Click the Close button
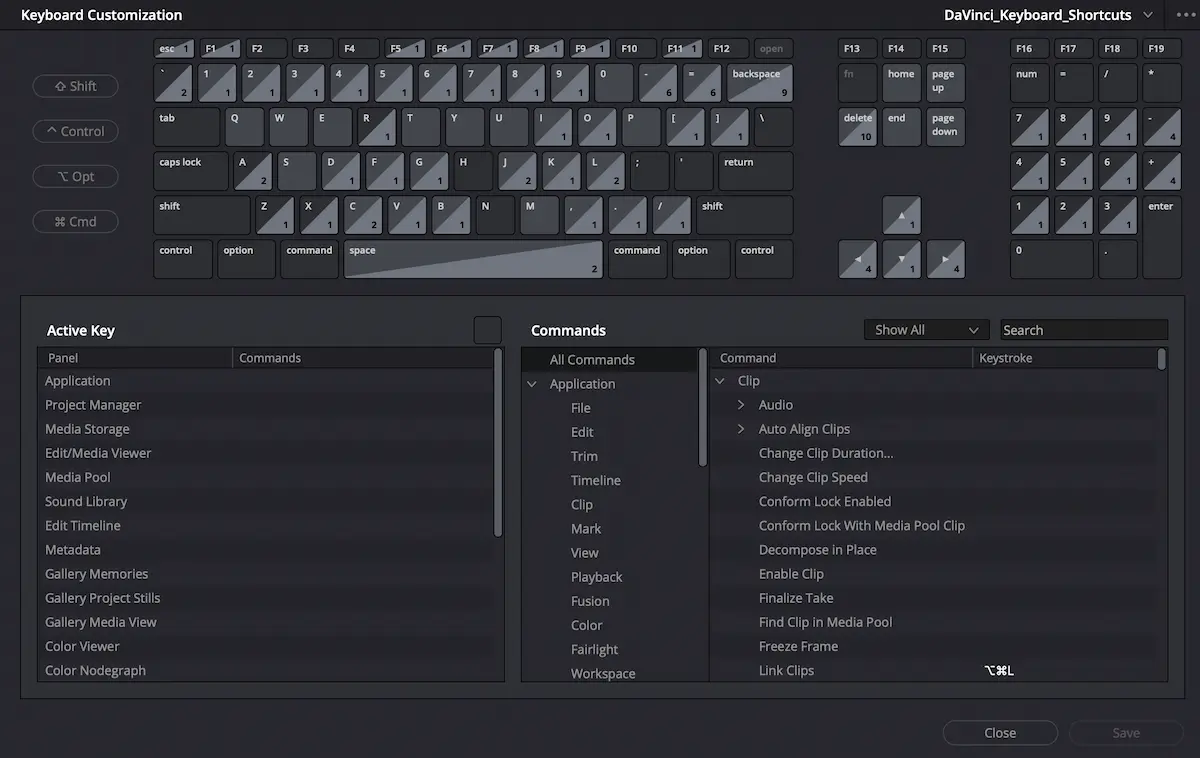1200x758 pixels. (999, 732)
